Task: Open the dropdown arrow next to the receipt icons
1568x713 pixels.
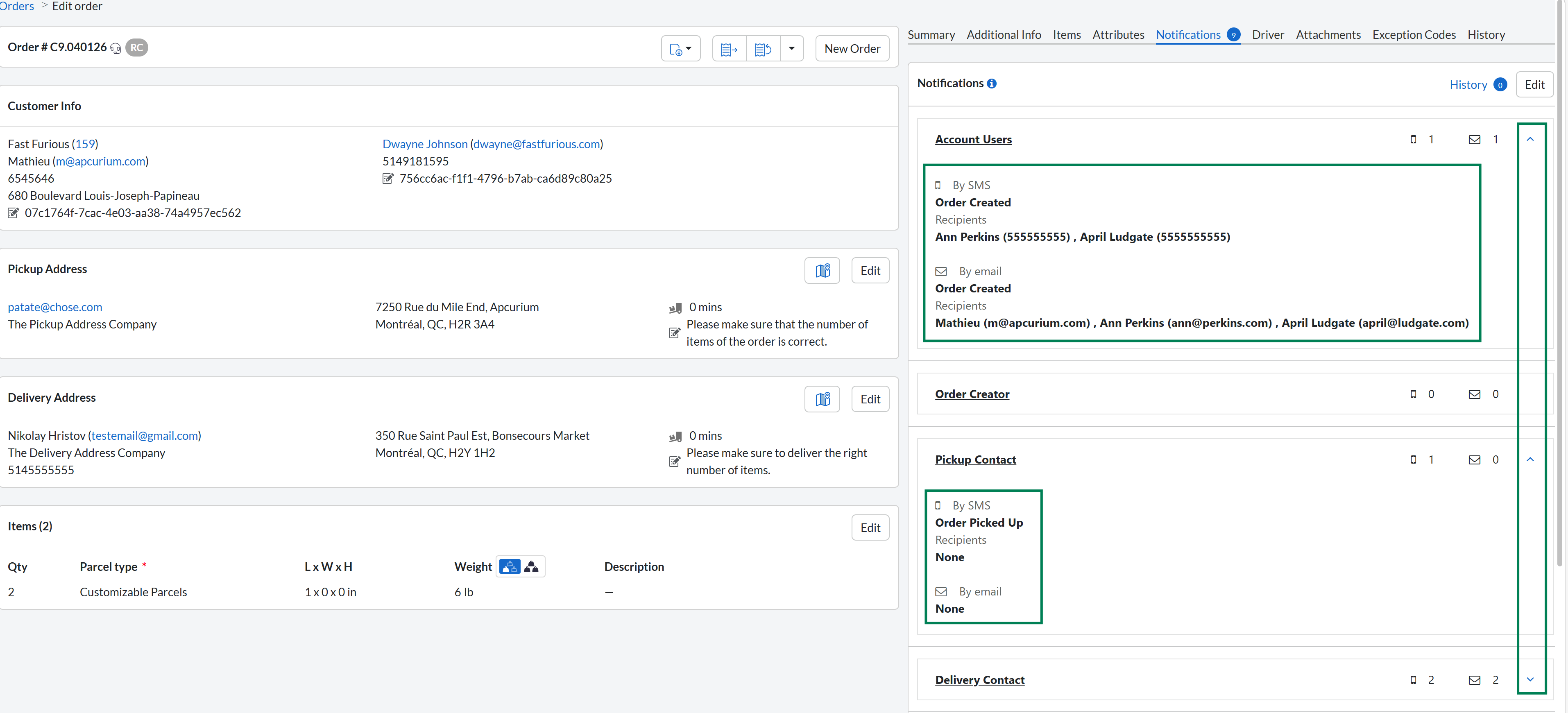Action: pos(791,49)
